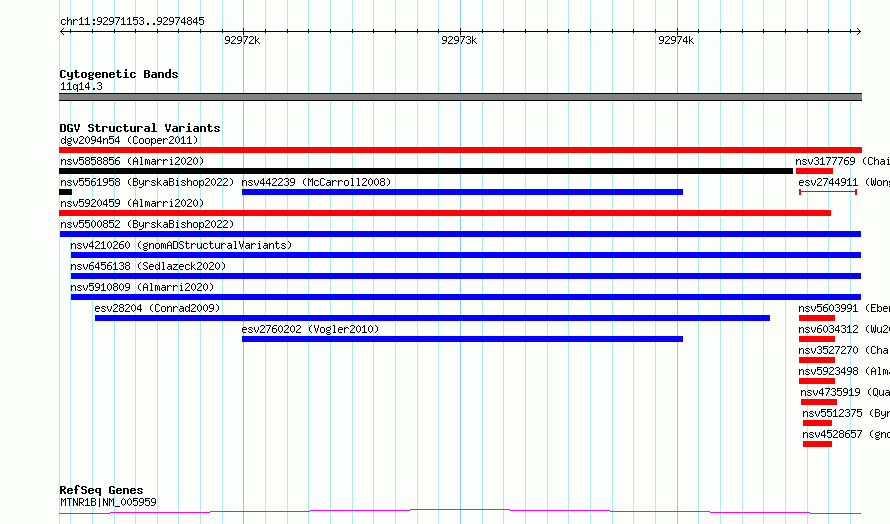Image resolution: width=890 pixels, height=524 pixels.
Task: Click the nsv5561958 (ByrskaBishop2022) label
Action: [x=147, y=182]
